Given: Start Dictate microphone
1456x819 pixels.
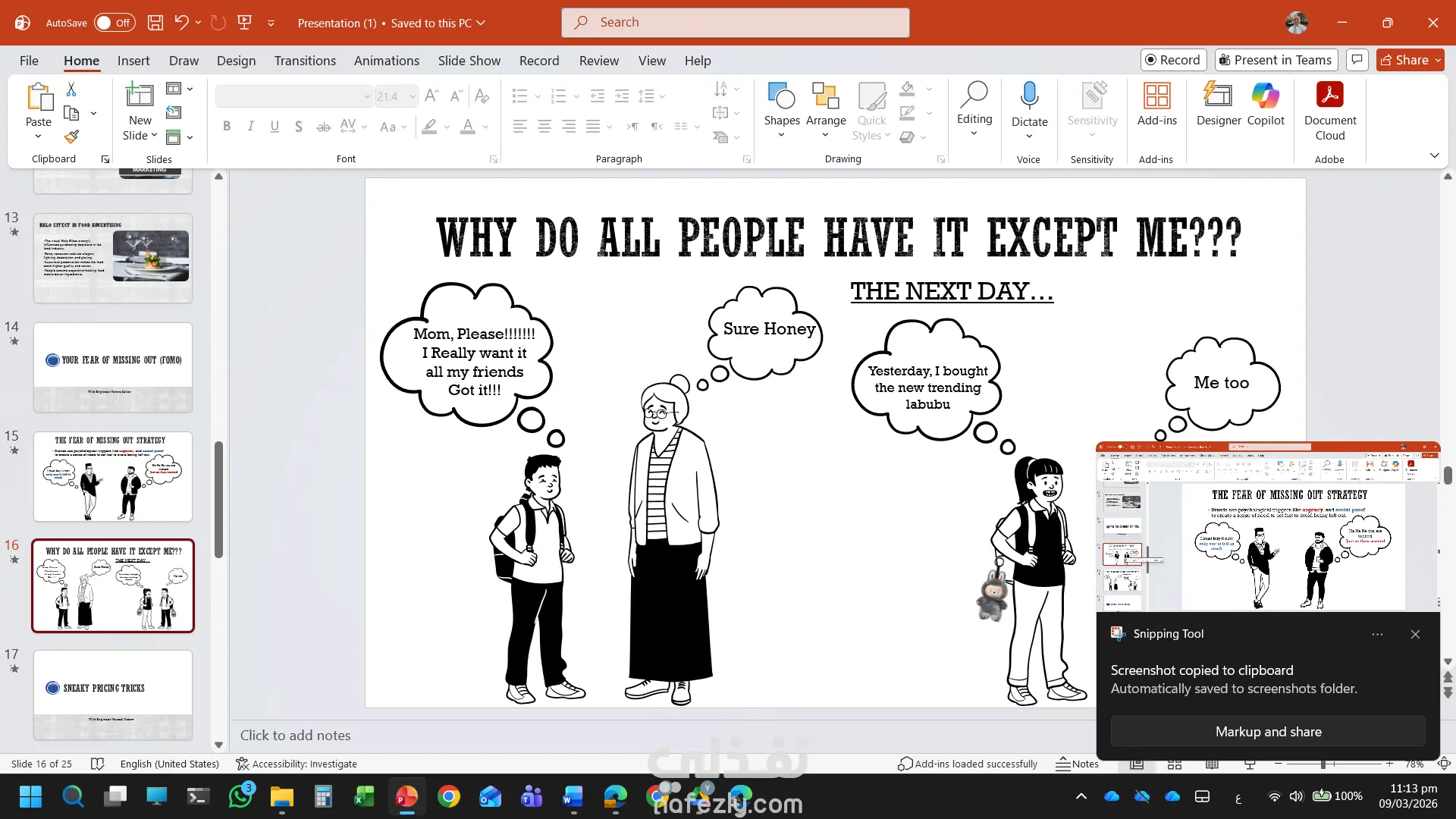Looking at the screenshot, I should [x=1029, y=96].
